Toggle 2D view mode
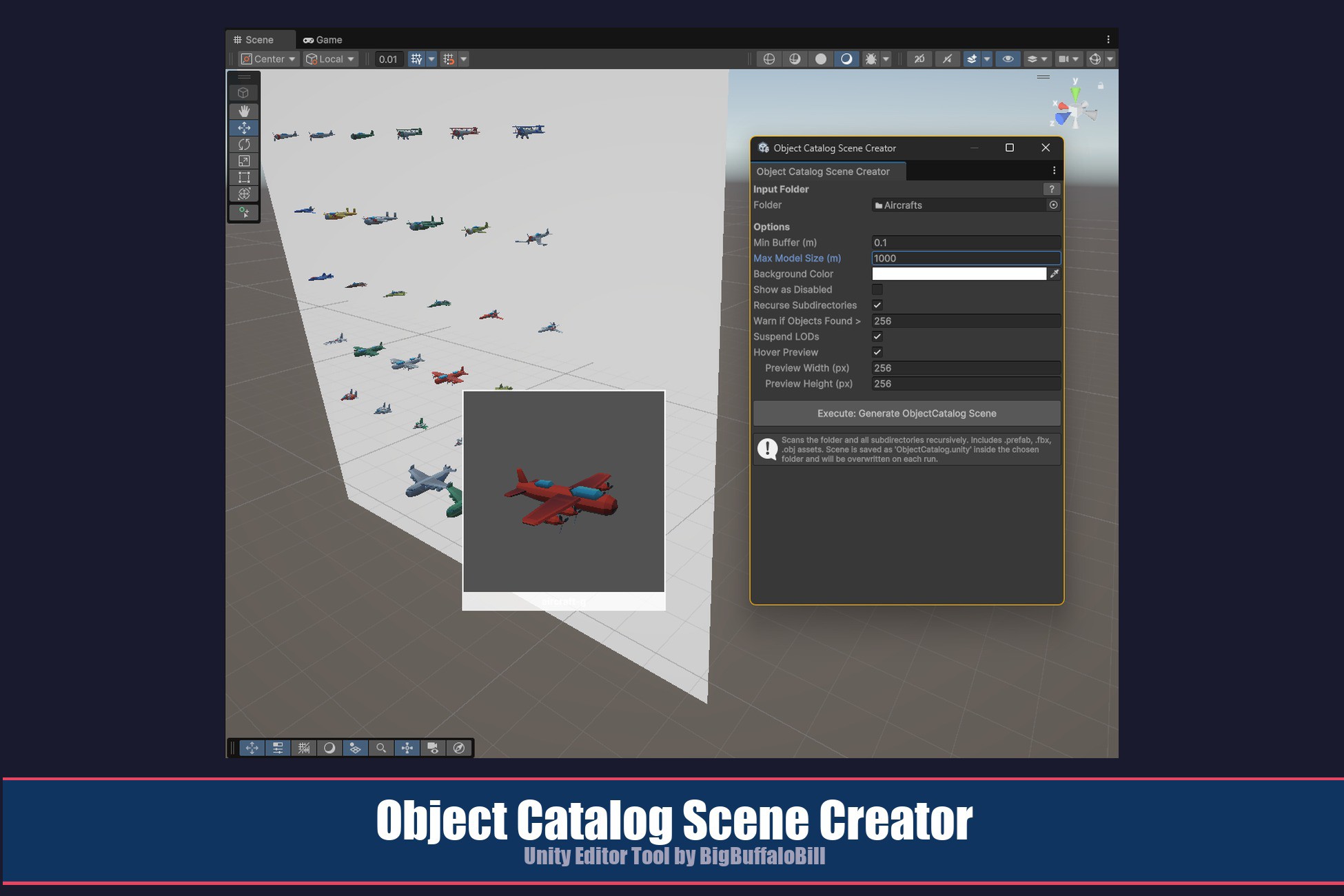The width and height of the screenshot is (1344, 896). tap(919, 59)
